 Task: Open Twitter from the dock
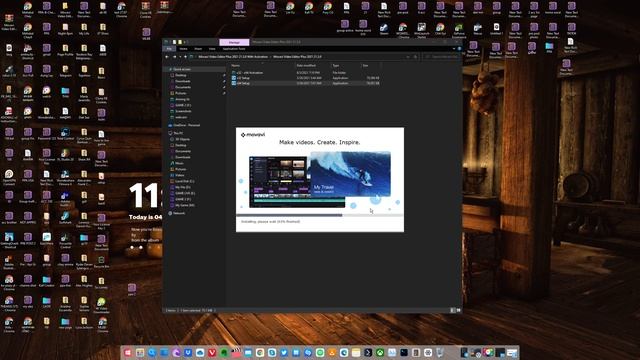coord(284,353)
